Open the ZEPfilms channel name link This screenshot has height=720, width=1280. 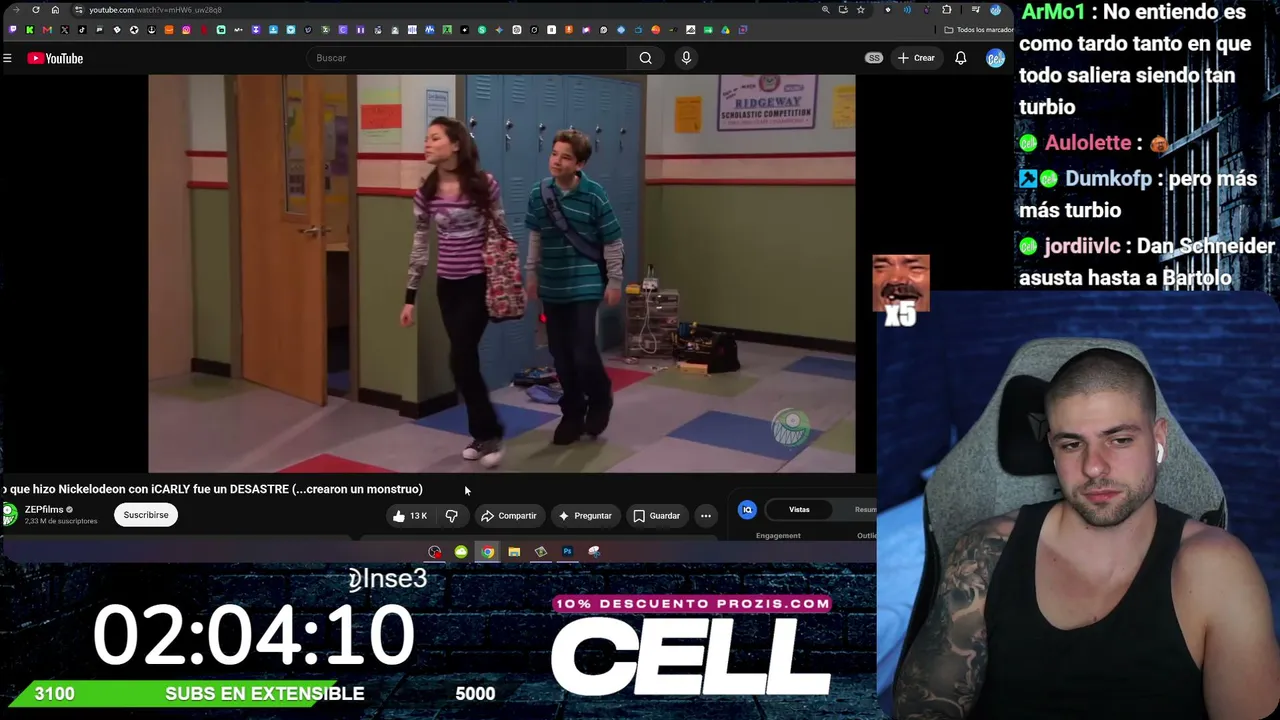(x=44, y=510)
